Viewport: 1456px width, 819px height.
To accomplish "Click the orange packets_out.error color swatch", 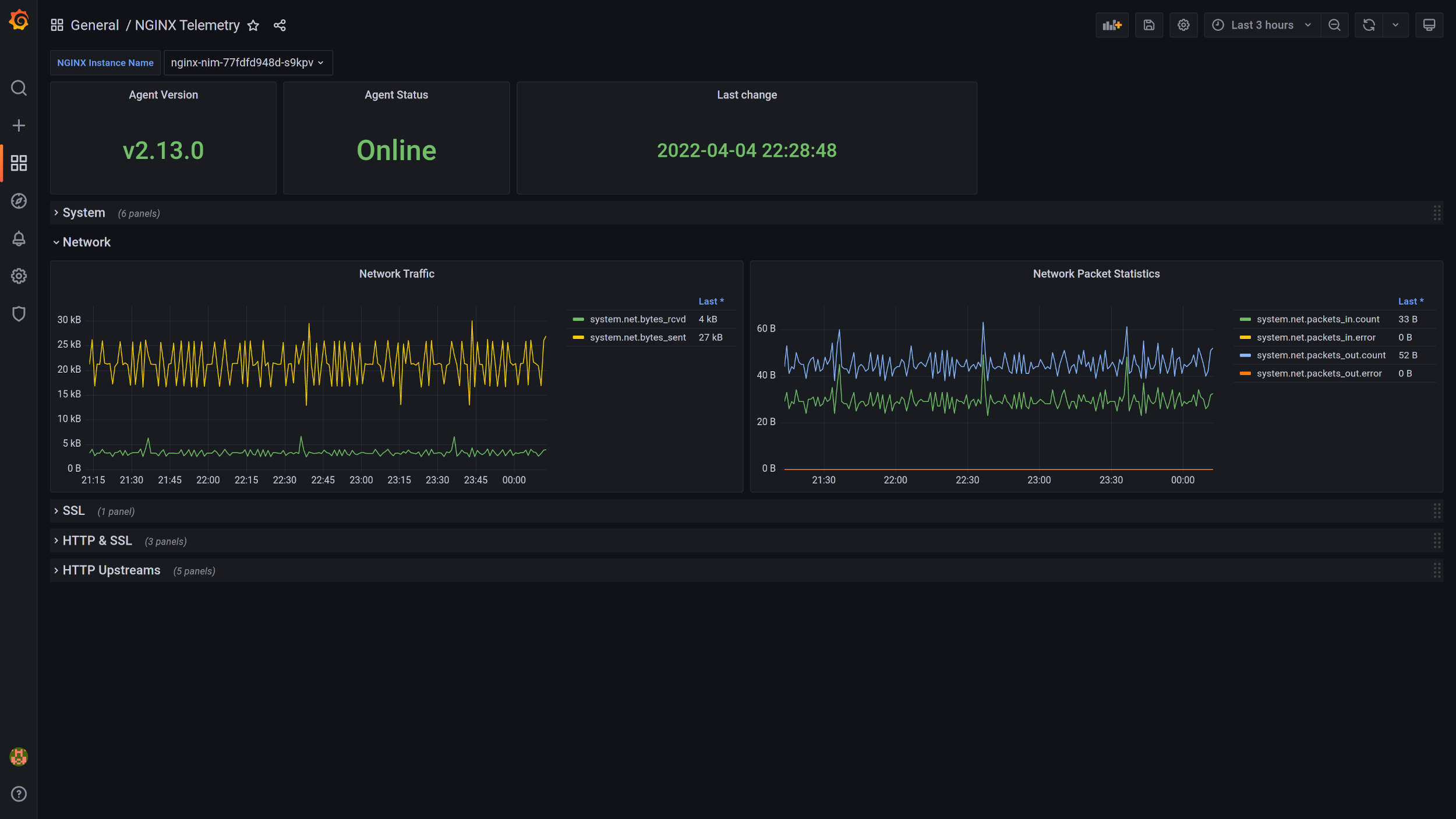I will pyautogui.click(x=1245, y=373).
